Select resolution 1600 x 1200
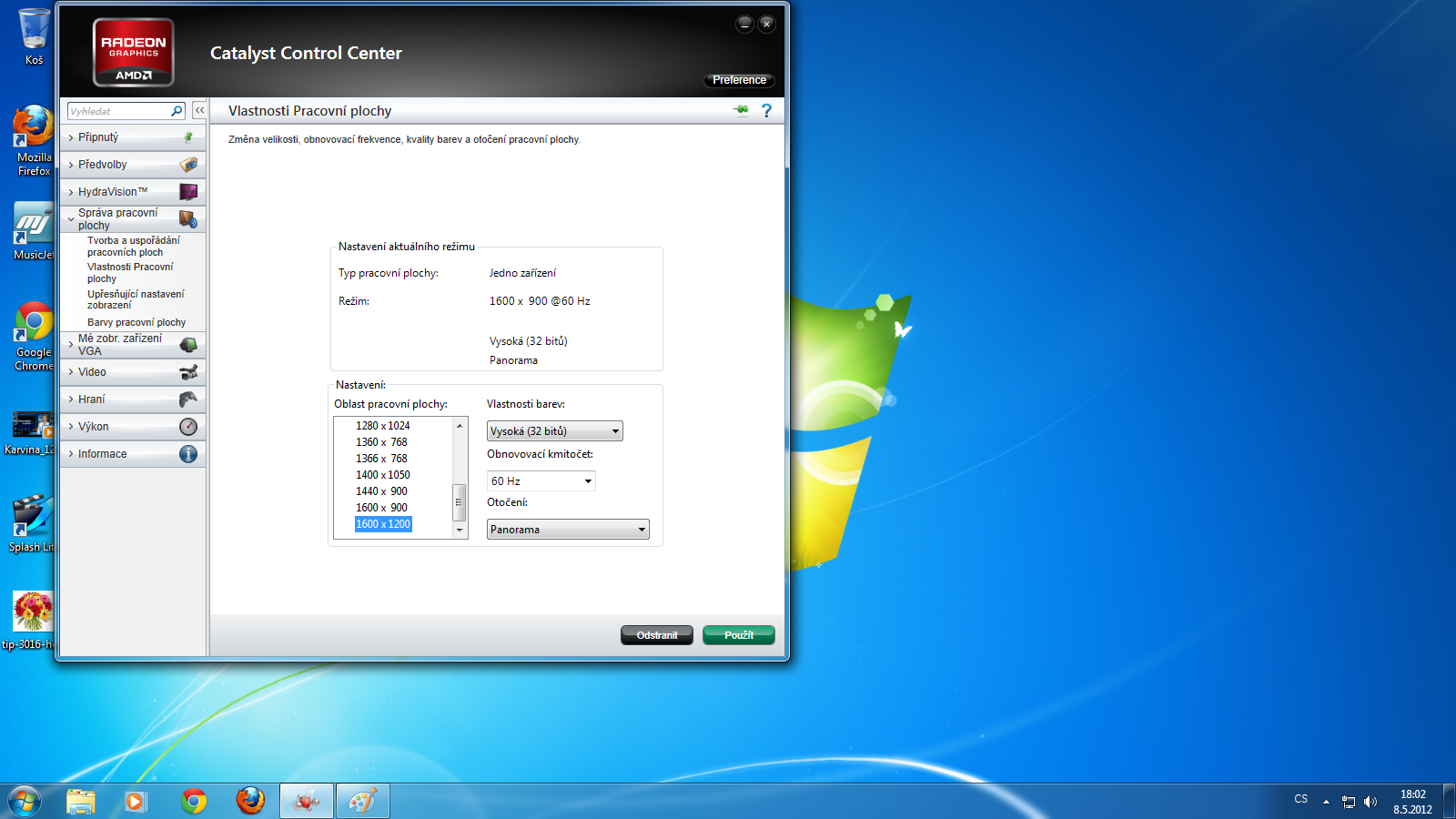The width and height of the screenshot is (1456, 819). click(383, 524)
